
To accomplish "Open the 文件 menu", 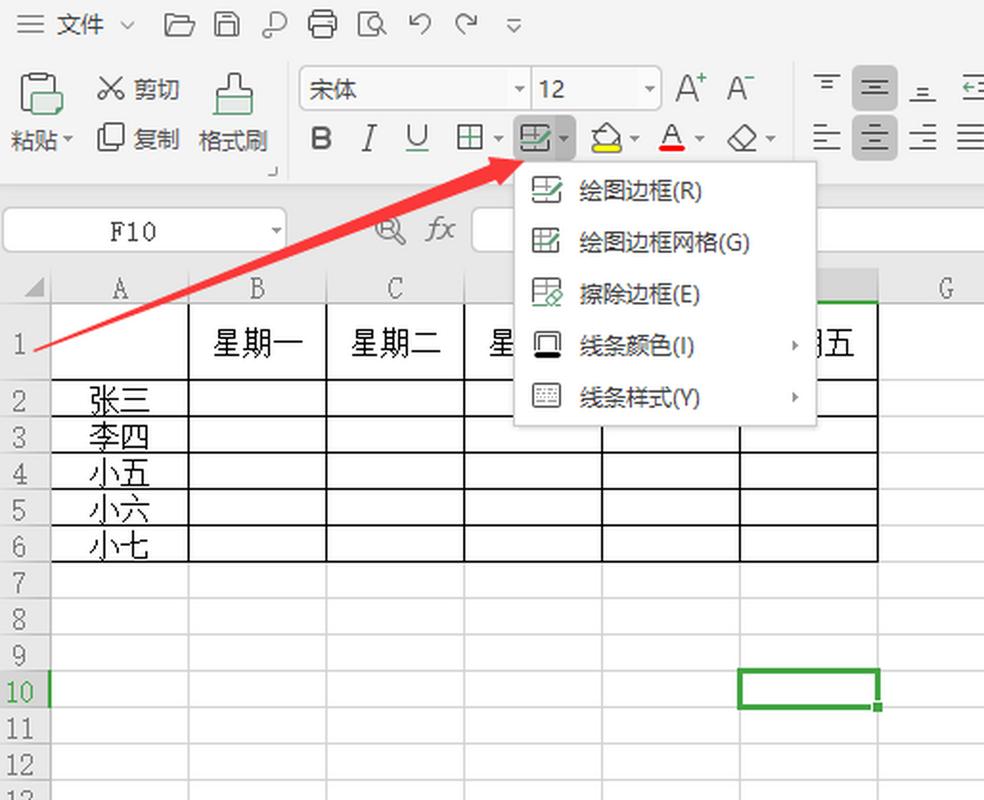I will (x=80, y=25).
